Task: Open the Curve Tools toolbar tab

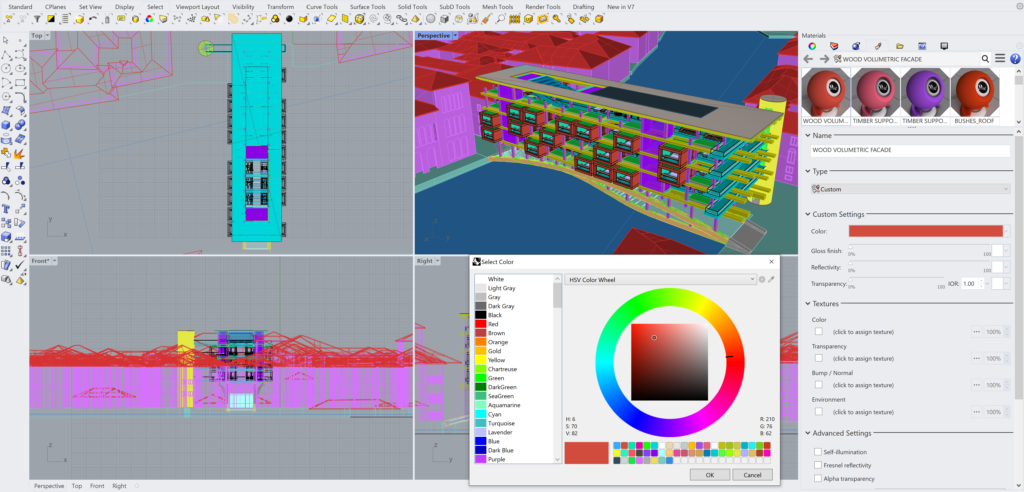Action: [322, 7]
